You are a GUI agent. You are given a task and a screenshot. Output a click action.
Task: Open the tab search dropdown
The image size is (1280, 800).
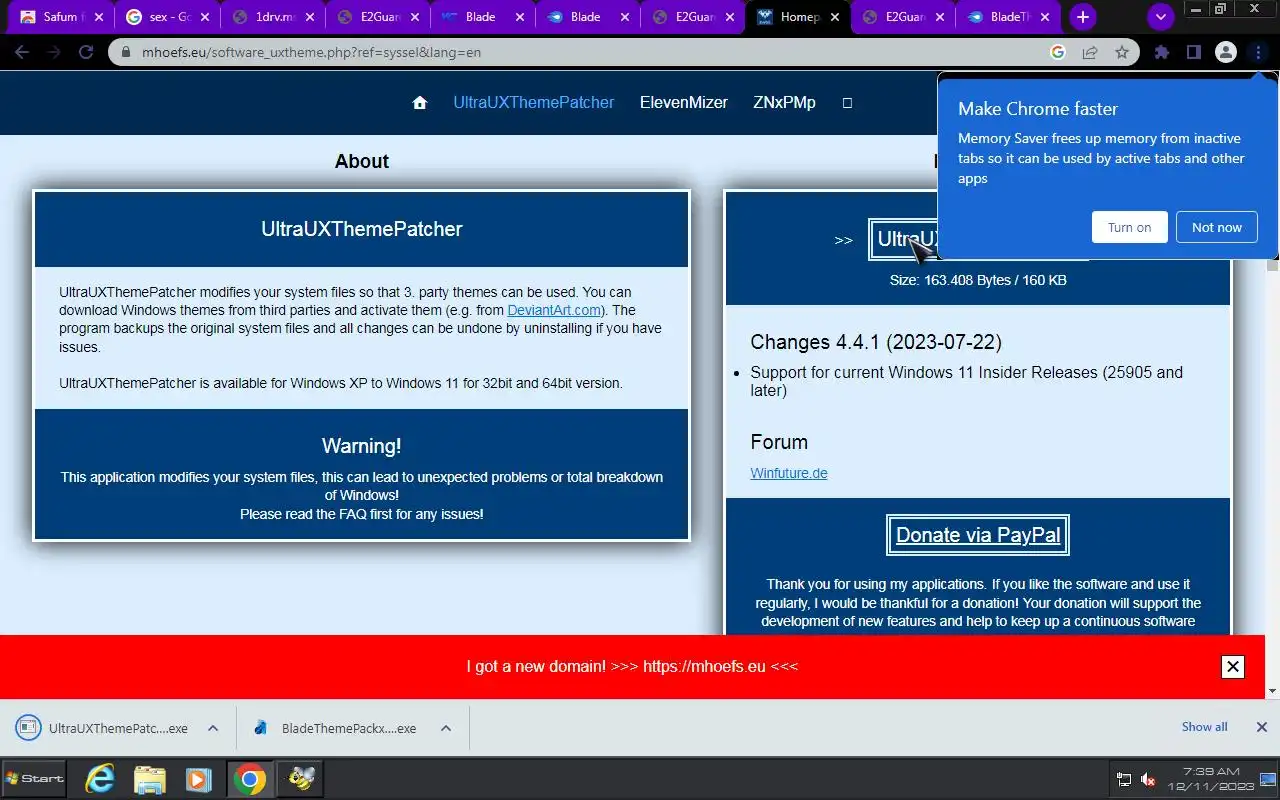click(1161, 17)
